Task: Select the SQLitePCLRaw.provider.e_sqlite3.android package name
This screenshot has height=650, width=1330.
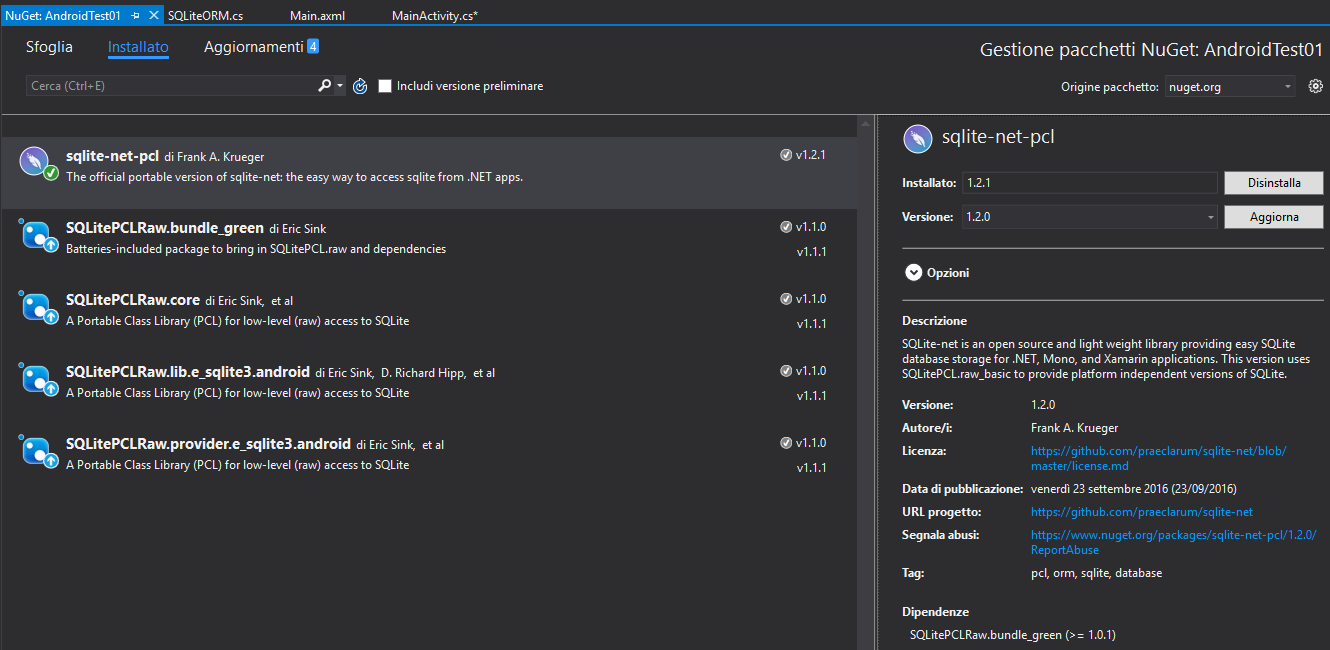Action: [208, 443]
